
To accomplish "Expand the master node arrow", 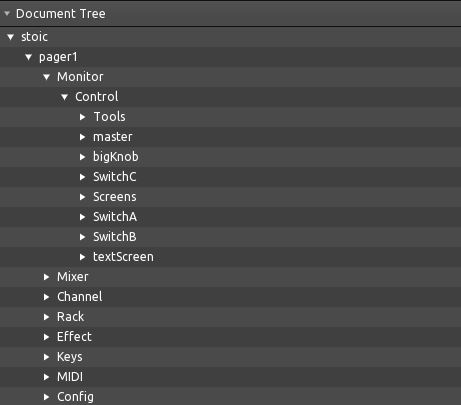I will (83, 137).
